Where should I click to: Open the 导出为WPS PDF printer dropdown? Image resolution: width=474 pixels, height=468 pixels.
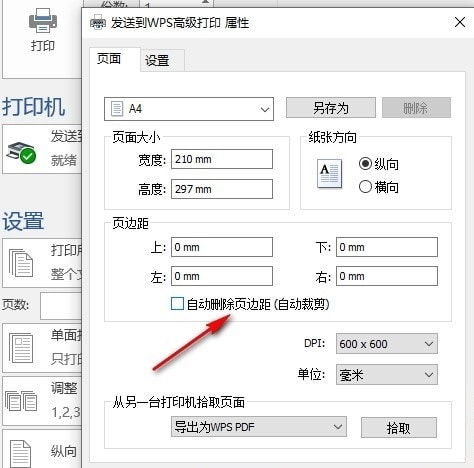click(259, 427)
